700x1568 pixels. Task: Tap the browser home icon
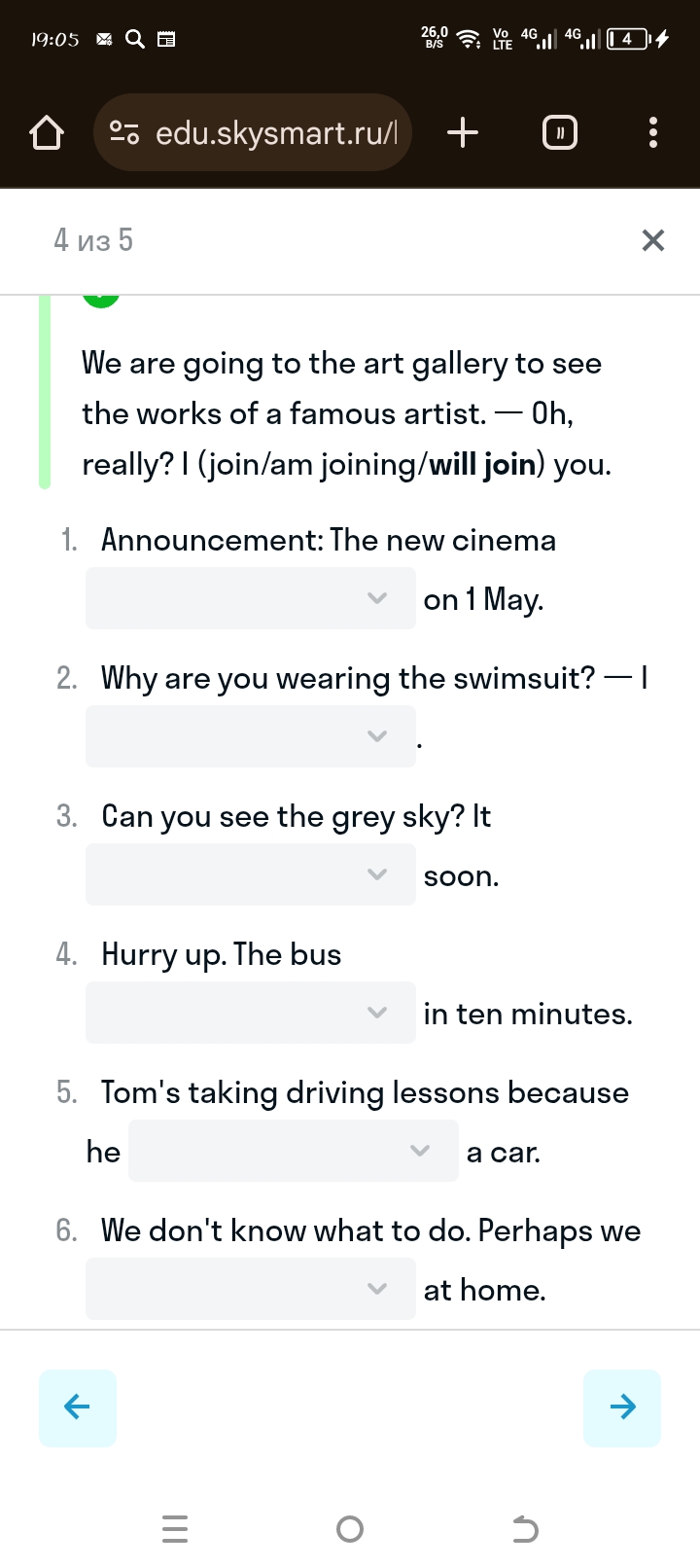(x=47, y=132)
